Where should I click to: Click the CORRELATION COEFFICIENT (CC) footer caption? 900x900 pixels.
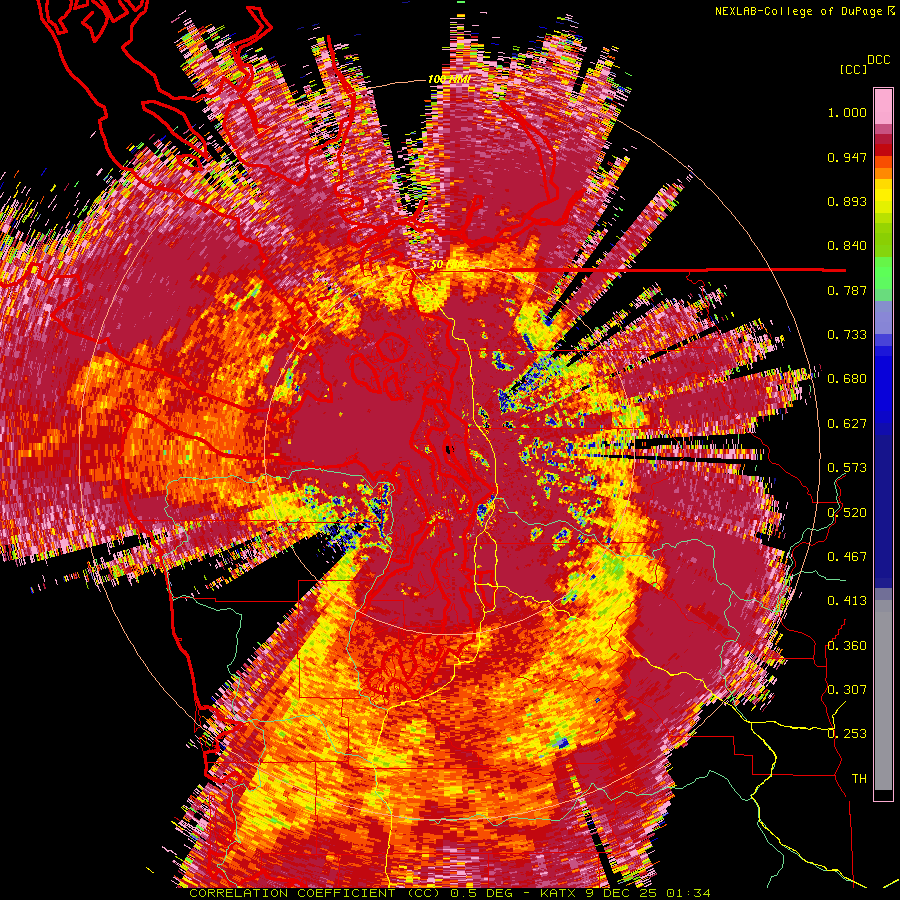[x=315, y=893]
